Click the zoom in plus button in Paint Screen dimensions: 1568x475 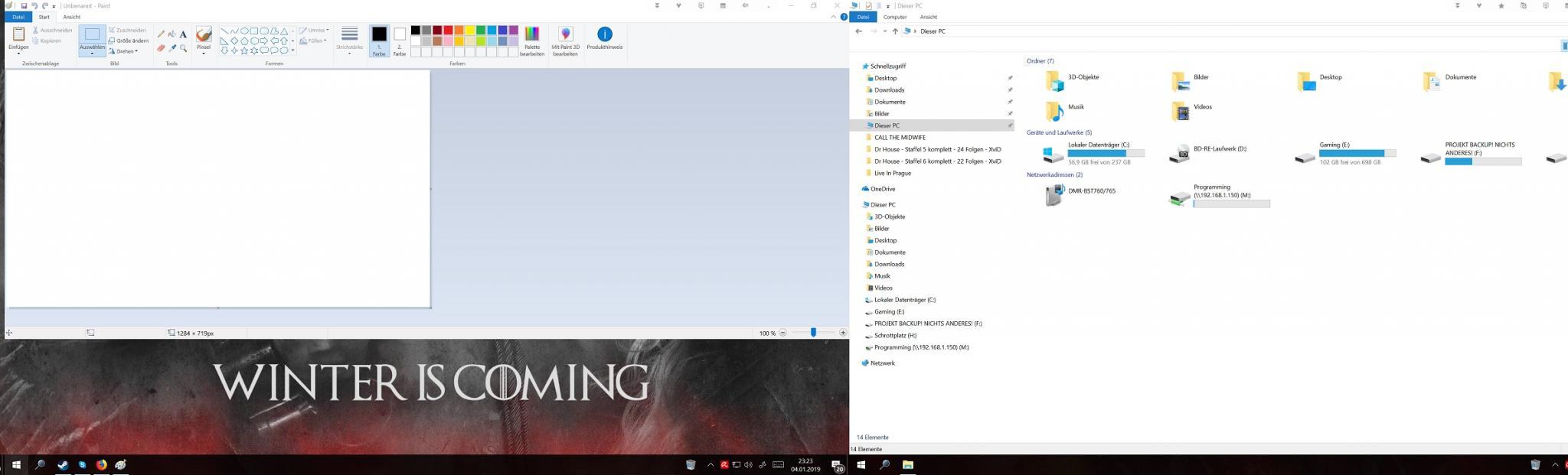(x=843, y=333)
